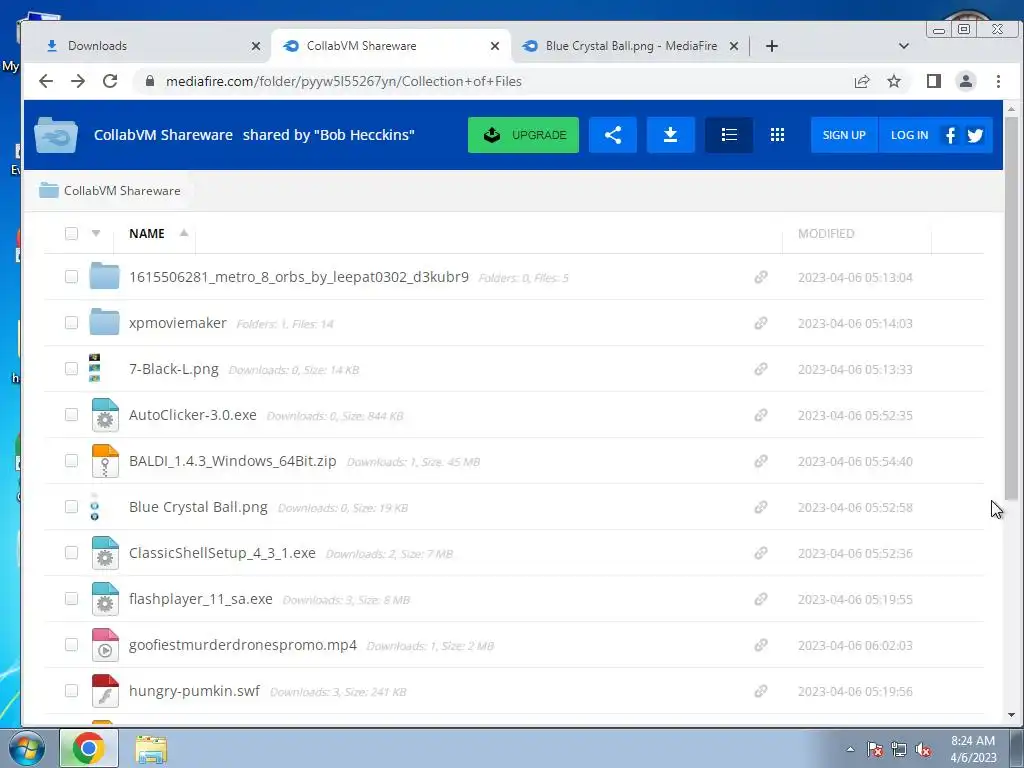Check the box for xpmoviemaker
The width and height of the screenshot is (1024, 768).
[71, 323]
